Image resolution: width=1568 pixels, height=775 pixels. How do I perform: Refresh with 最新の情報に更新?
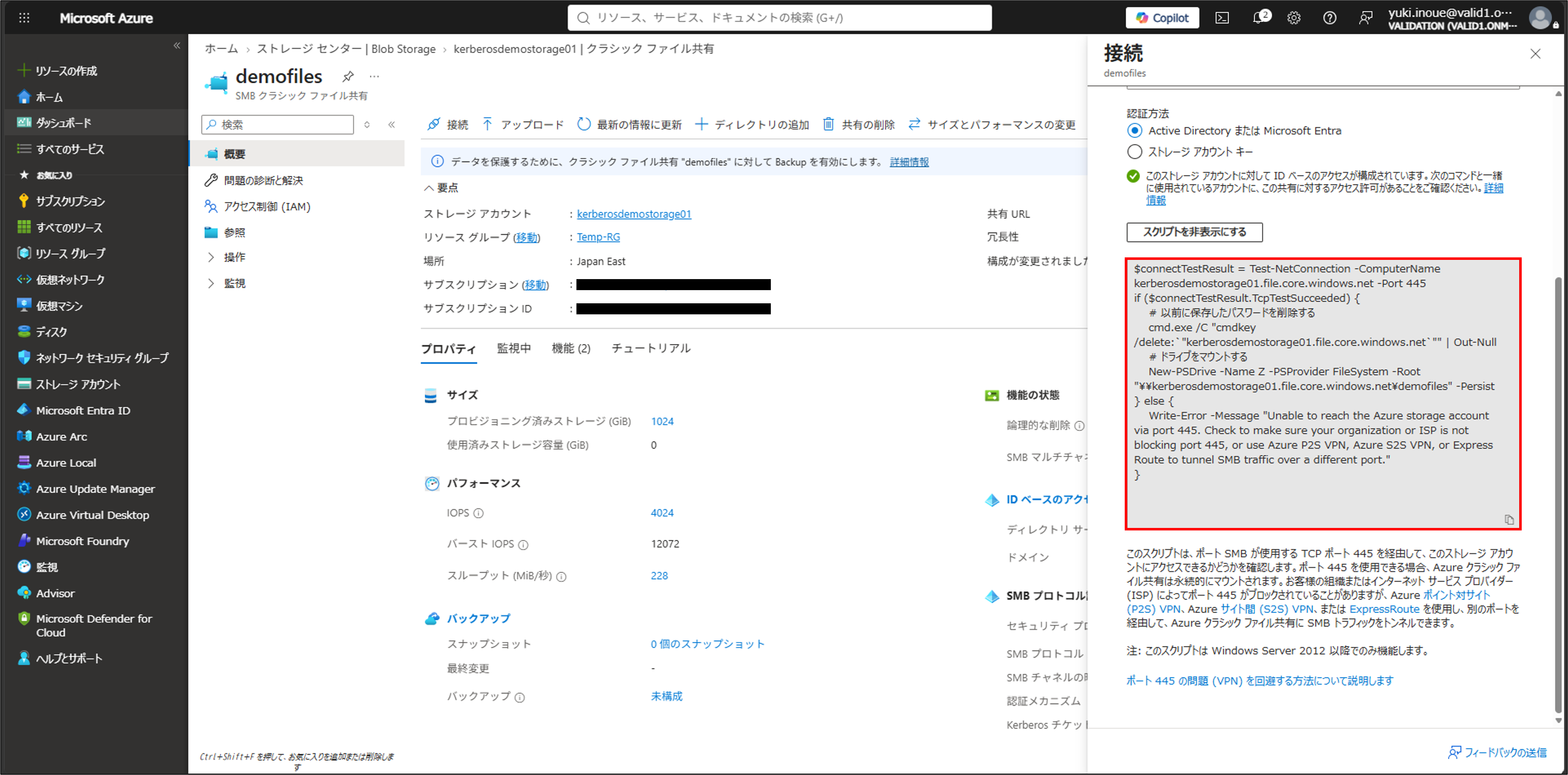(630, 125)
